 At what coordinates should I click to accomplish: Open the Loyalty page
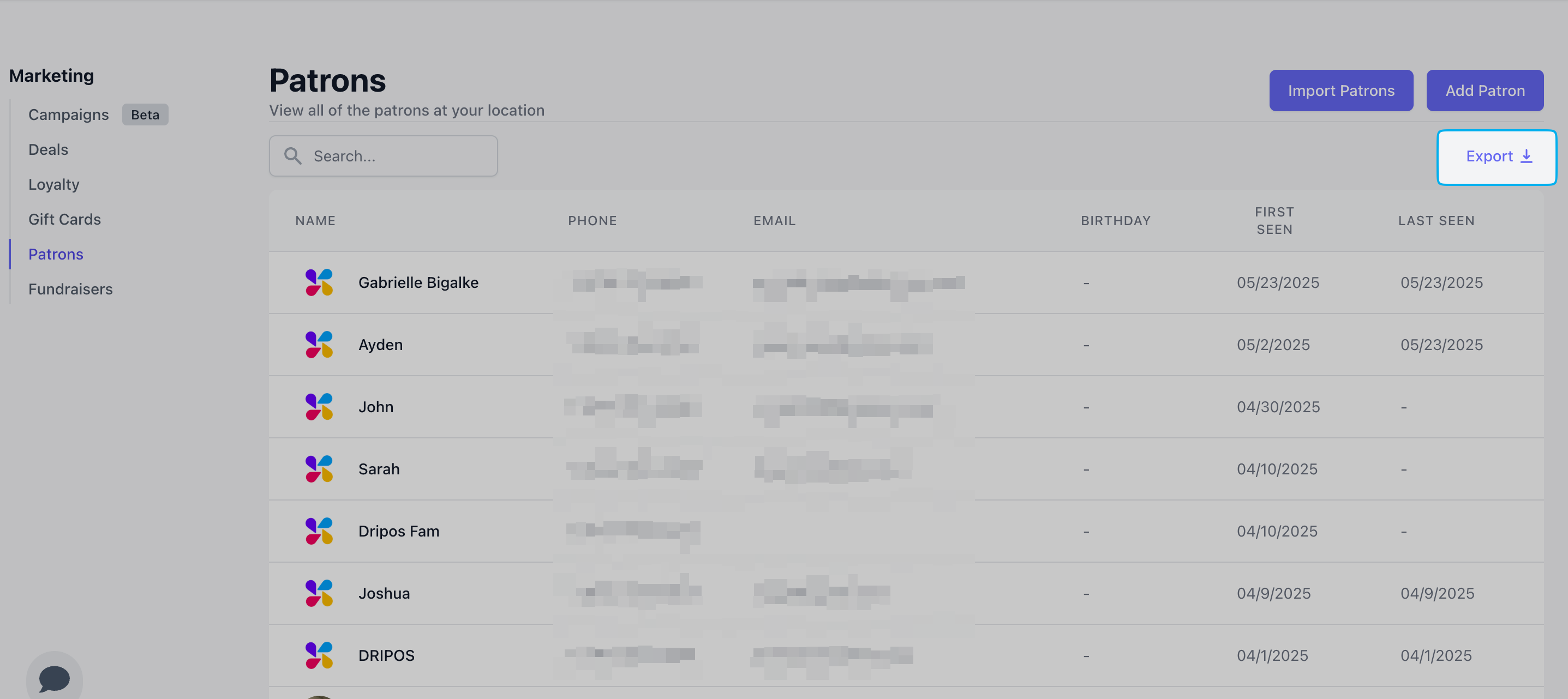pyautogui.click(x=53, y=184)
